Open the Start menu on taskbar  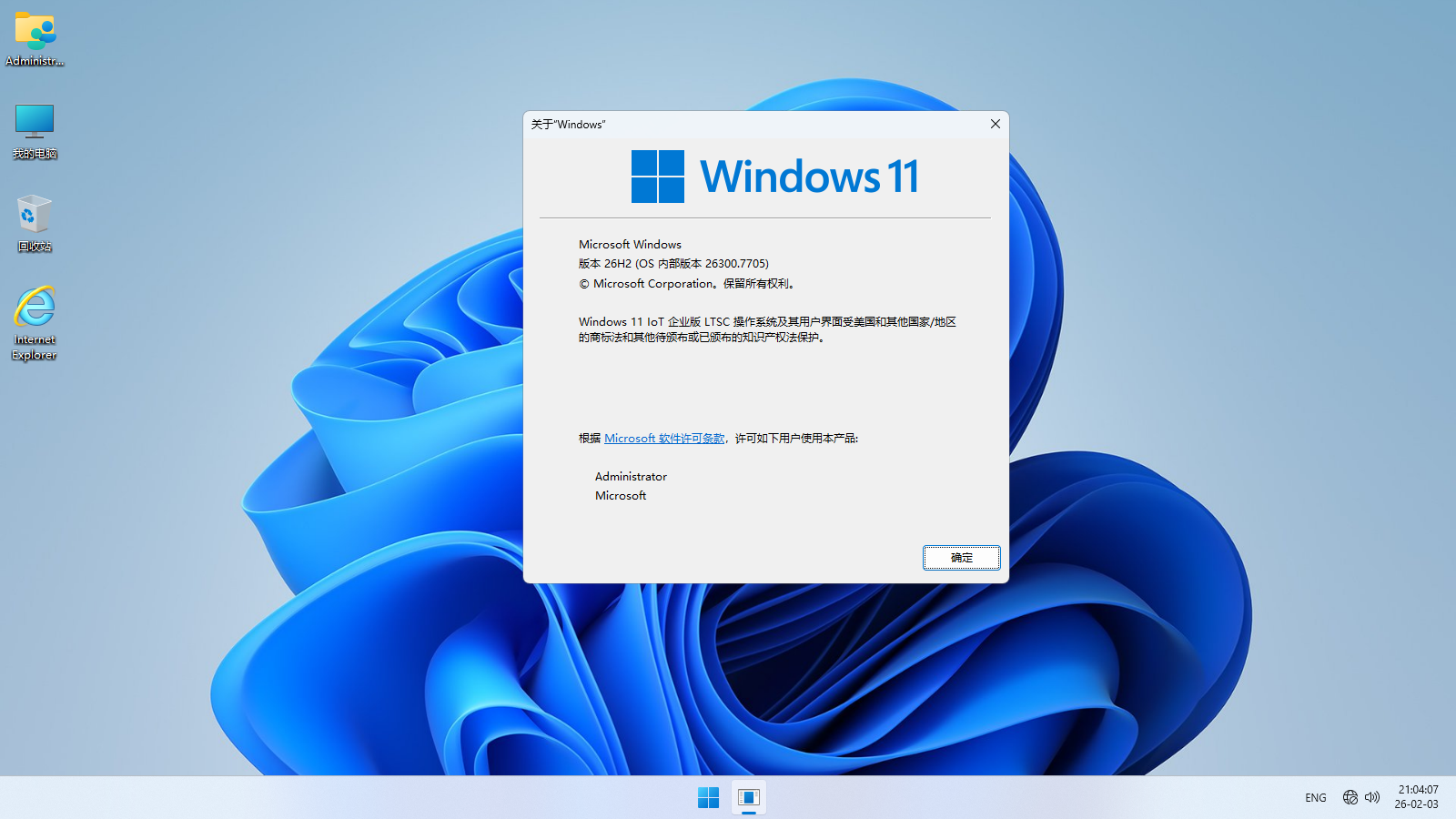tap(708, 797)
